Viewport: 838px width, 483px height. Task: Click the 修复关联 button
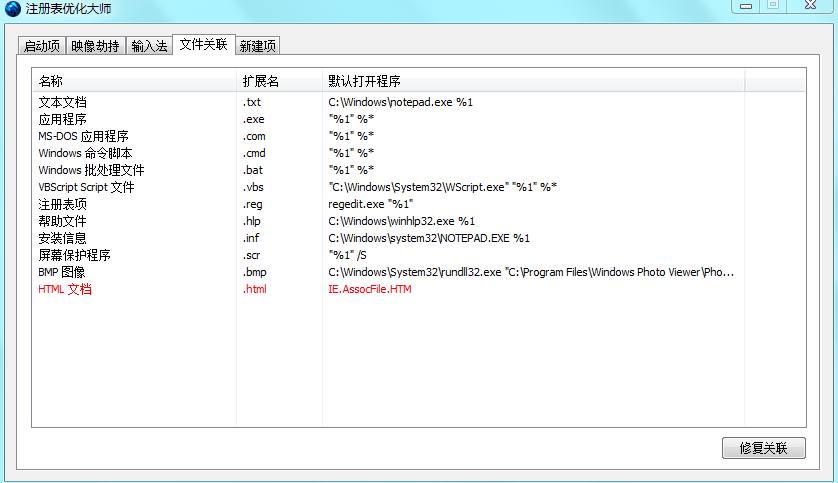tap(763, 448)
